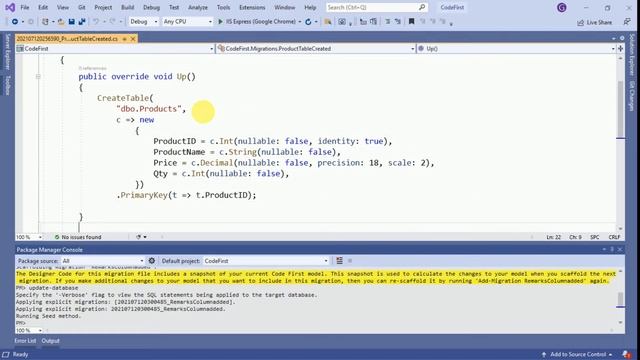Open the Any CPU platform dropdown

pyautogui.click(x=187, y=22)
